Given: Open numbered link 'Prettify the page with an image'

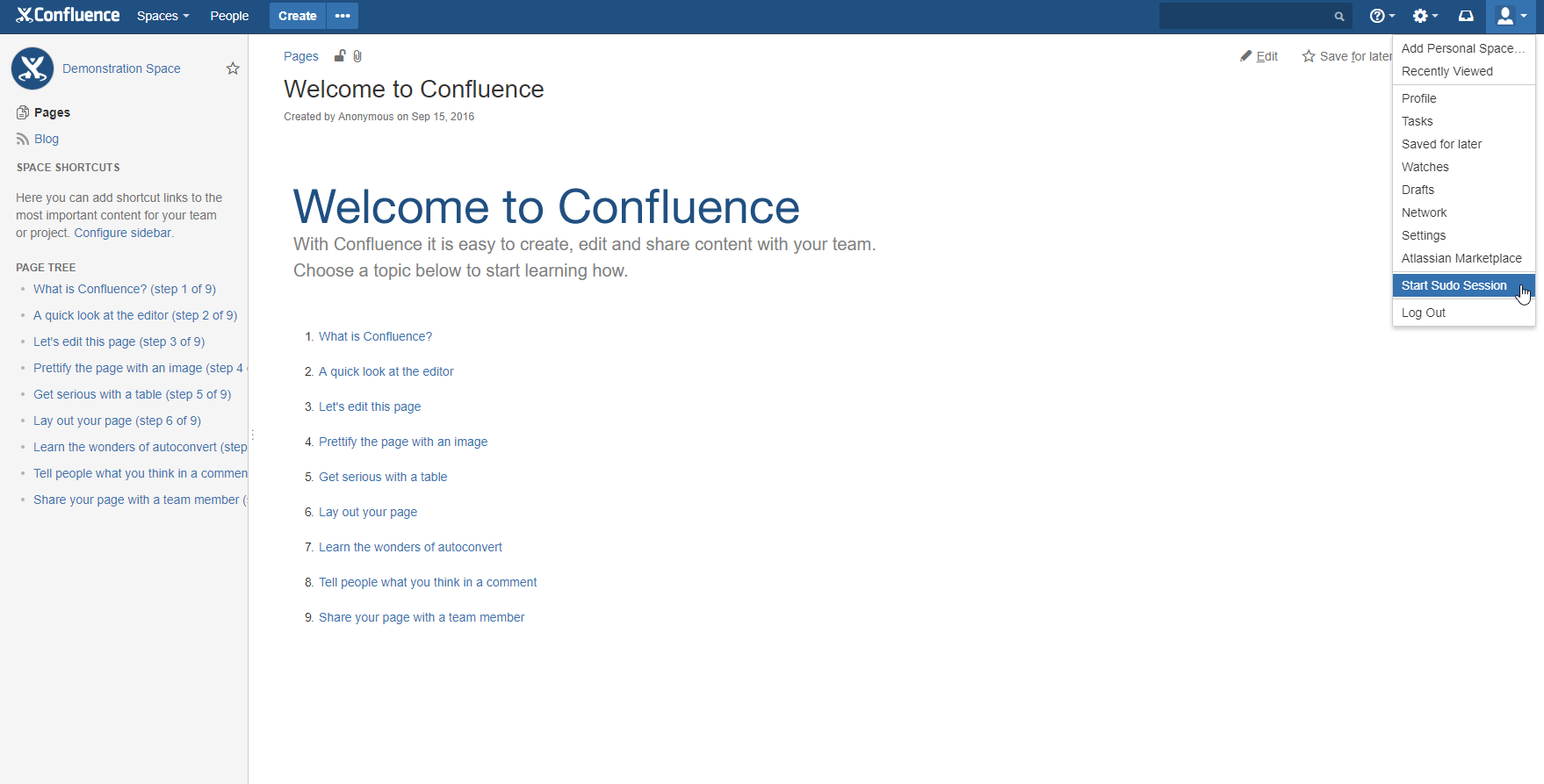Looking at the screenshot, I should [x=403, y=442].
